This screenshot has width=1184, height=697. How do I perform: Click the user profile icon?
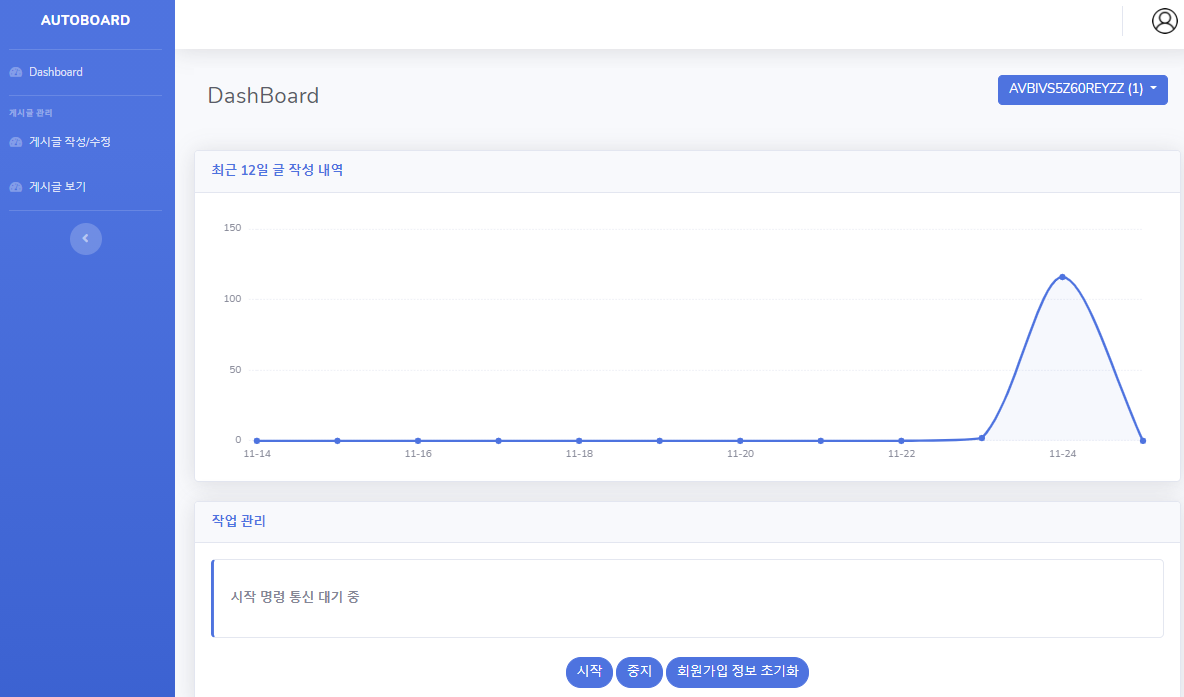coord(1164,21)
